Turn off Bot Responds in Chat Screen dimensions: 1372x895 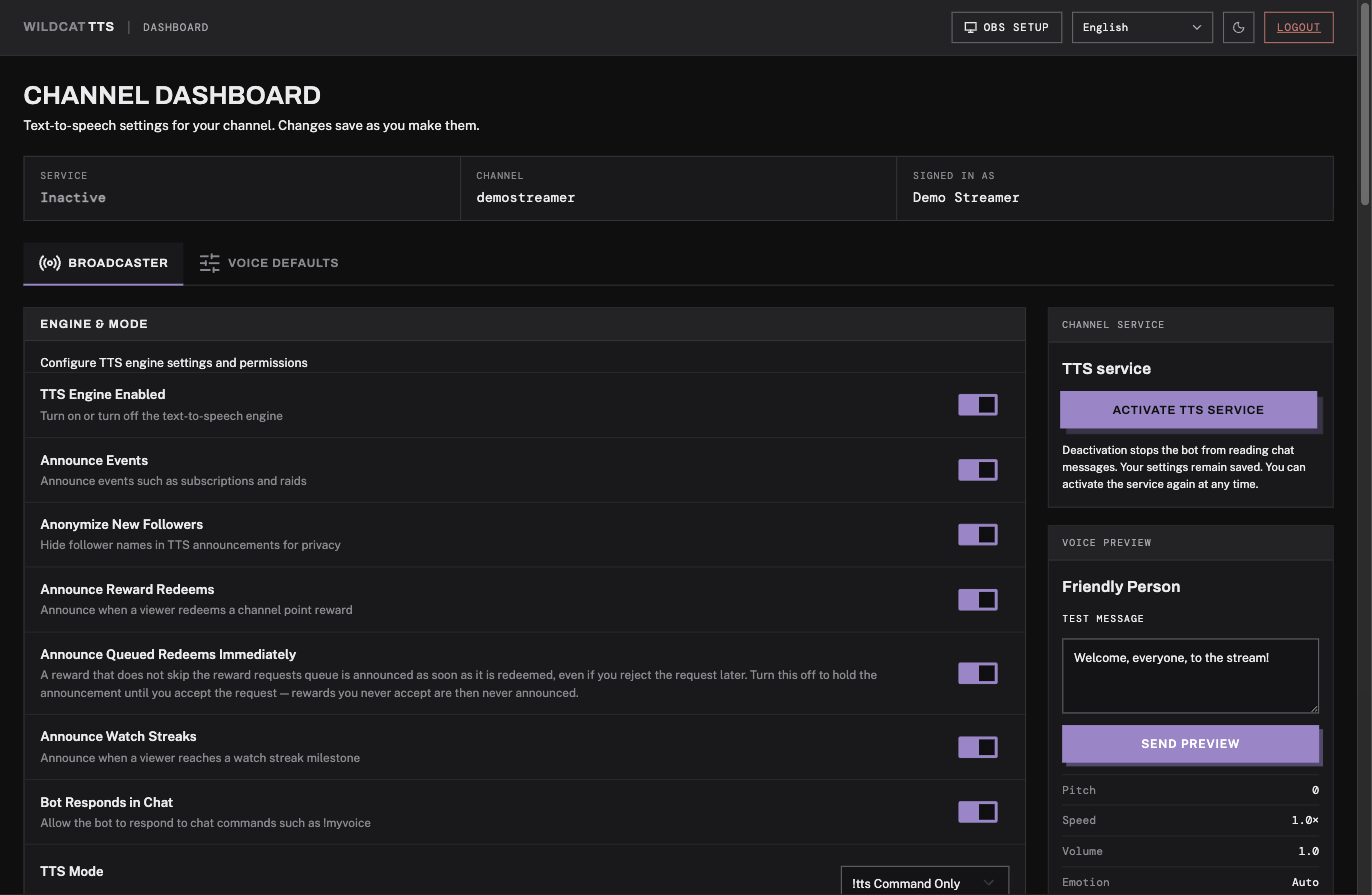coord(978,812)
